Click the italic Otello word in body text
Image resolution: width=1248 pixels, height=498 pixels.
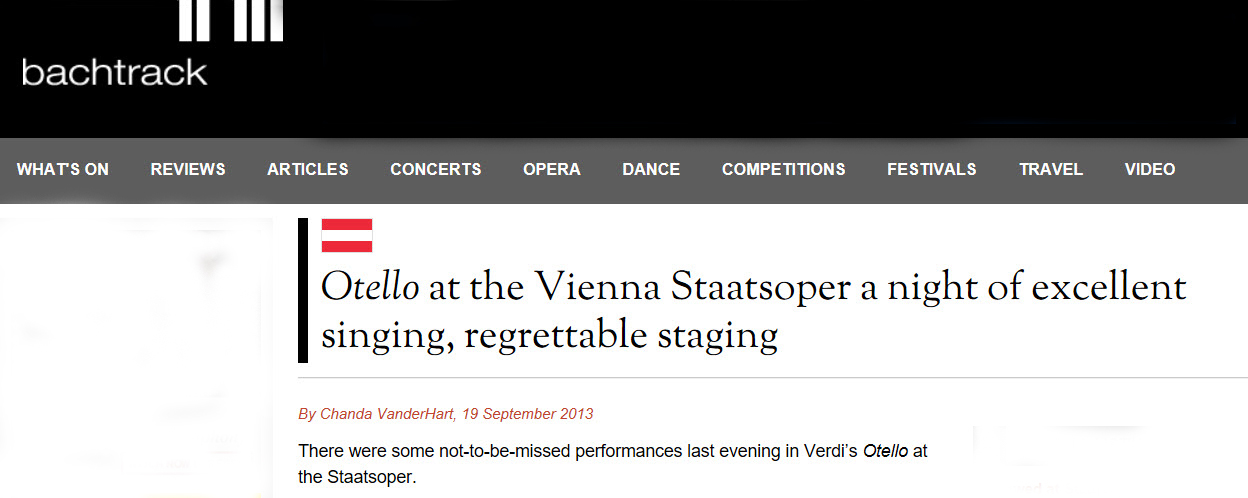[x=885, y=451]
